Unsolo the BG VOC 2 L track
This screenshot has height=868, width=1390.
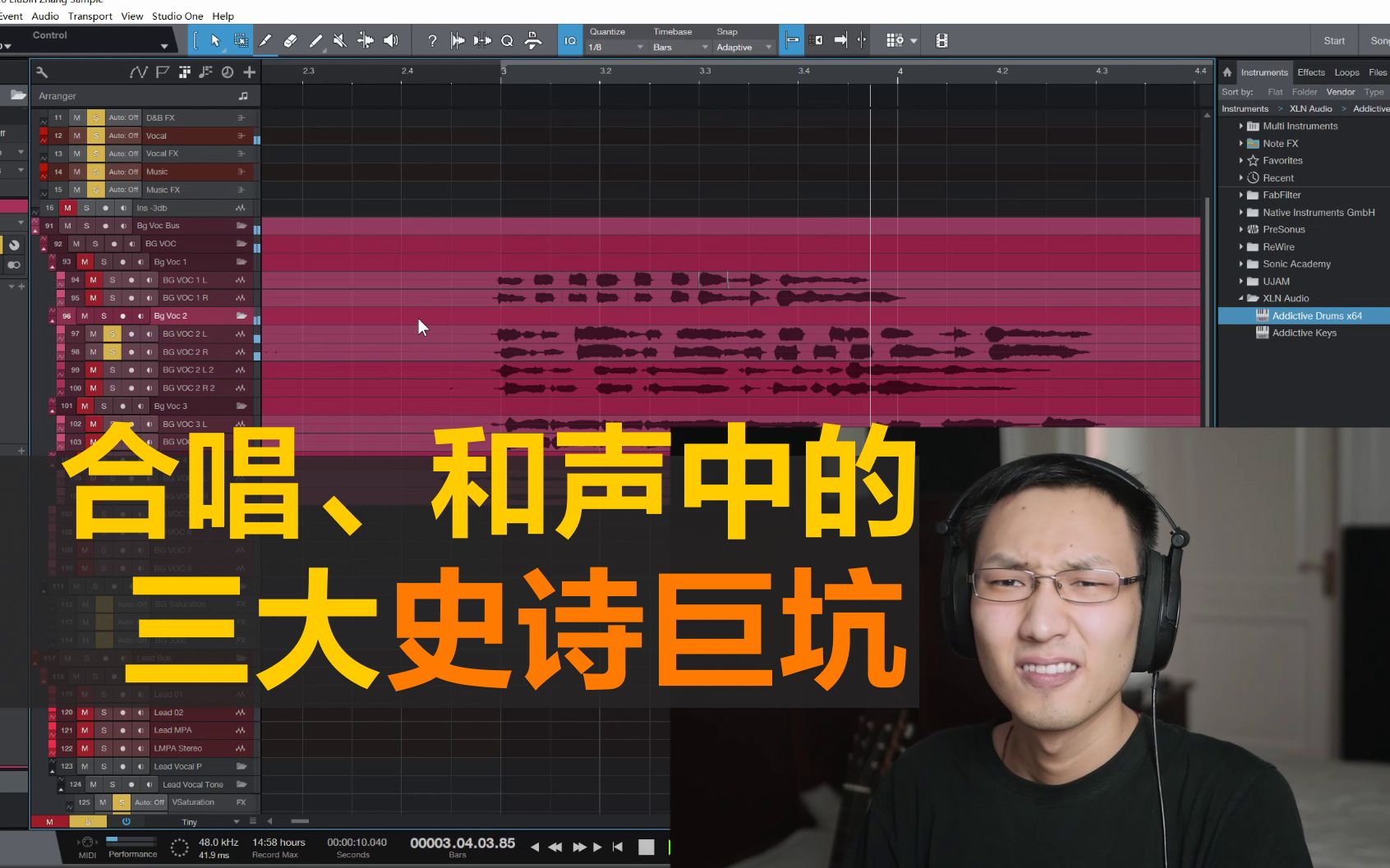pyautogui.click(x=113, y=334)
